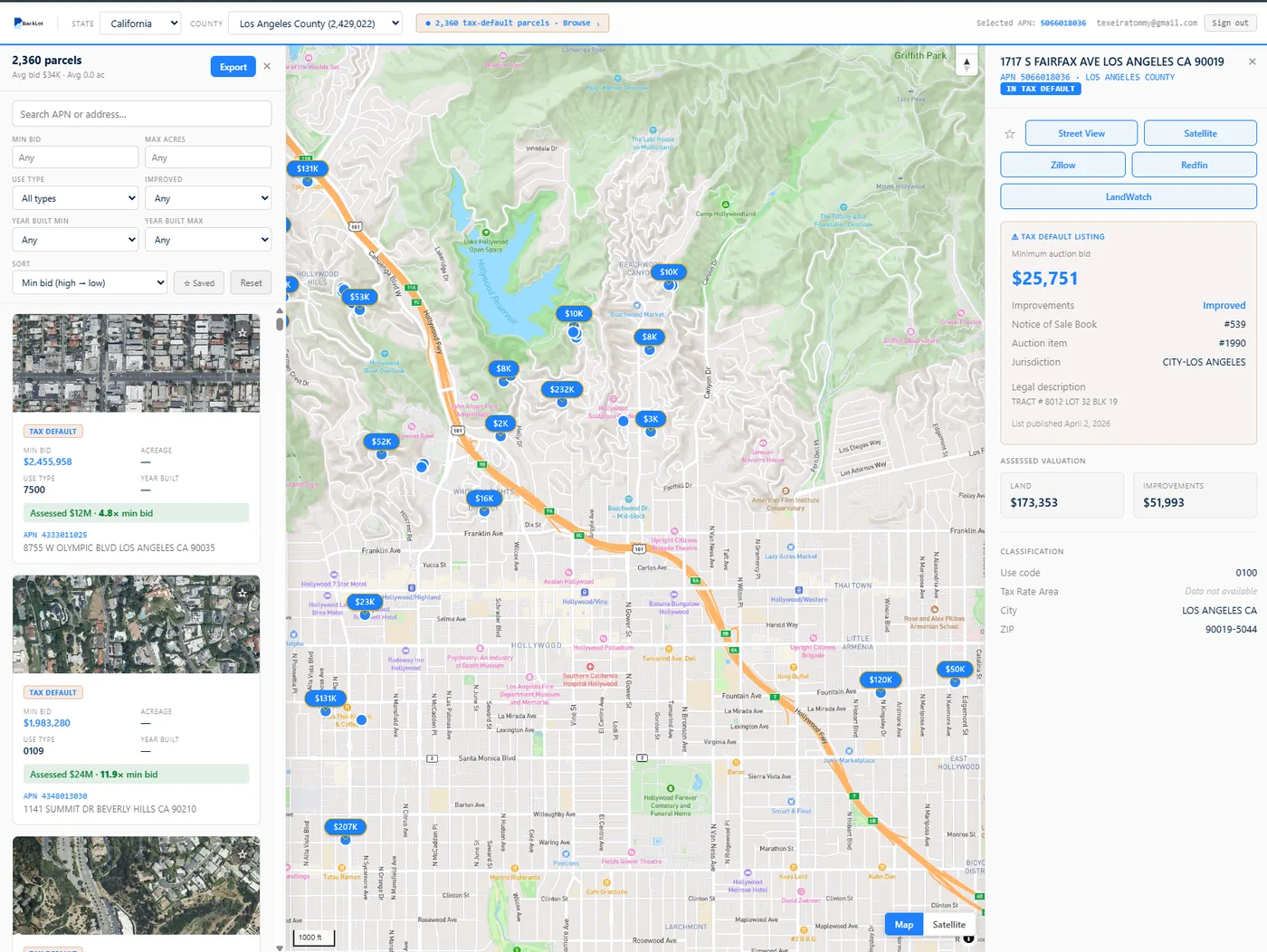Click the Land value $173,353

pyautogui.click(x=1034, y=502)
